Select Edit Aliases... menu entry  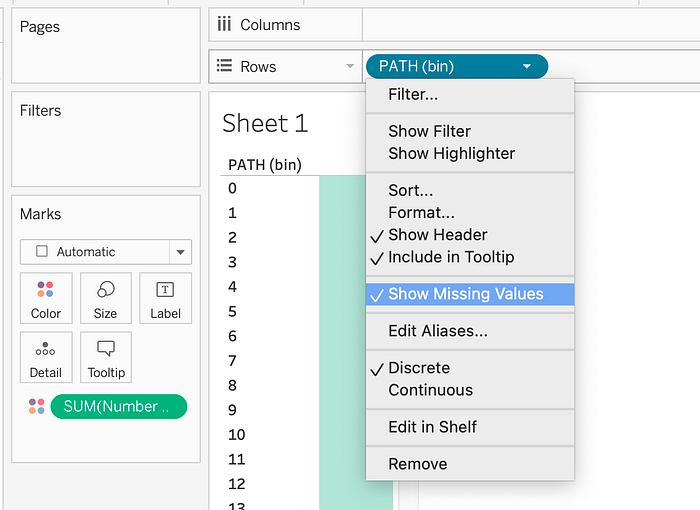[x=437, y=331]
